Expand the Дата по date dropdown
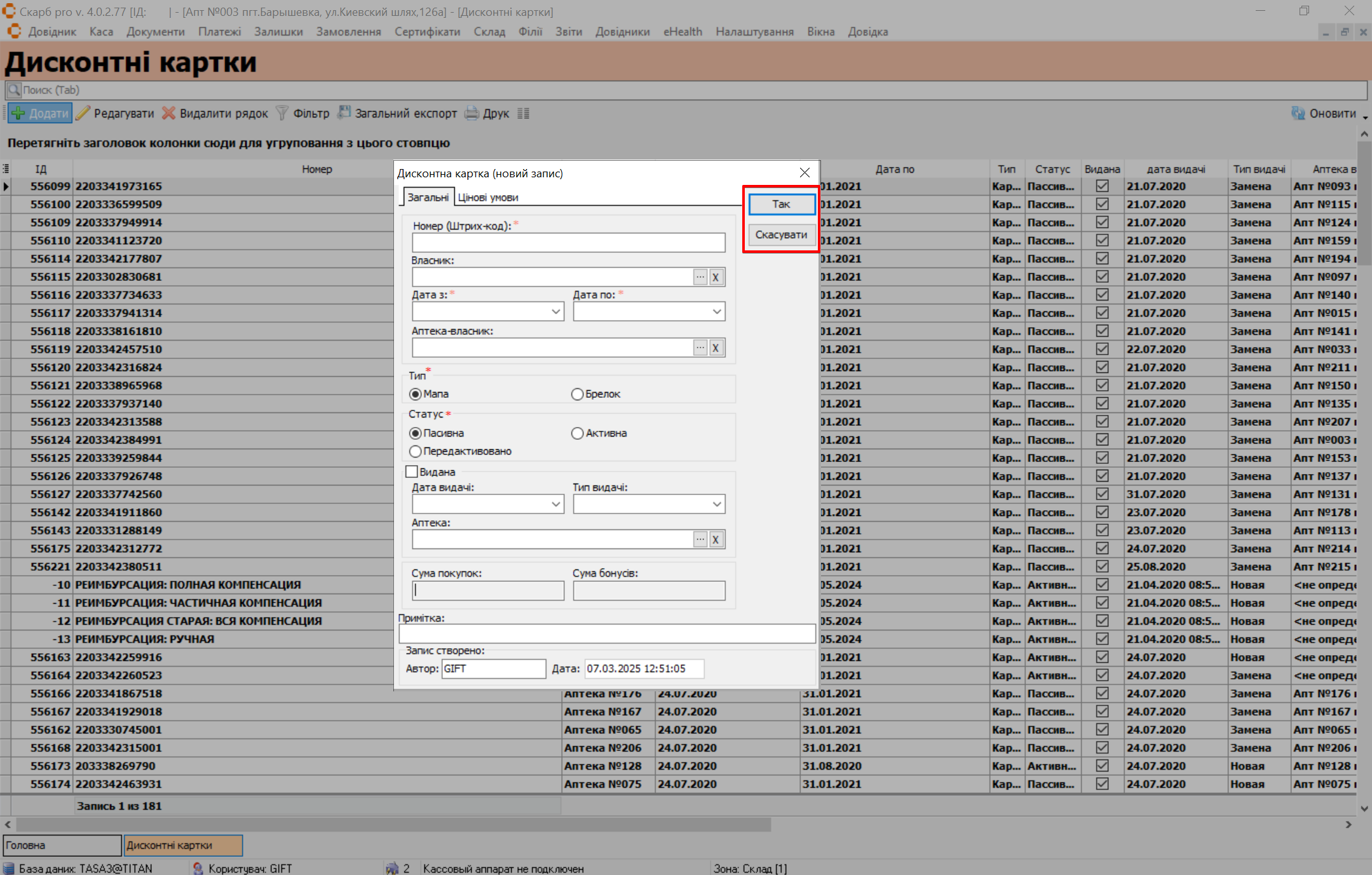1372x875 pixels. pos(716,311)
